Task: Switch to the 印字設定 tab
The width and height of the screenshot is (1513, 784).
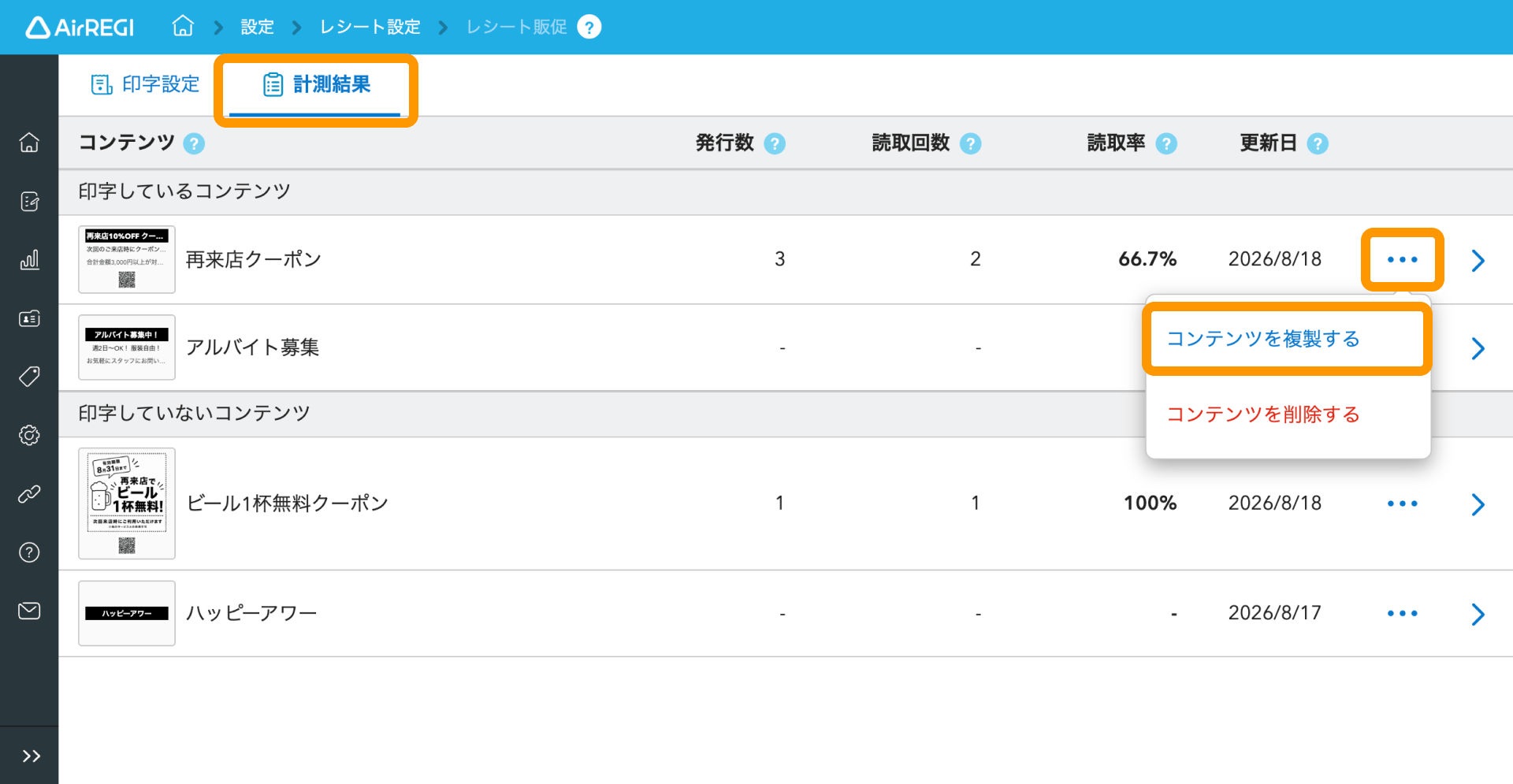Action: click(x=145, y=84)
